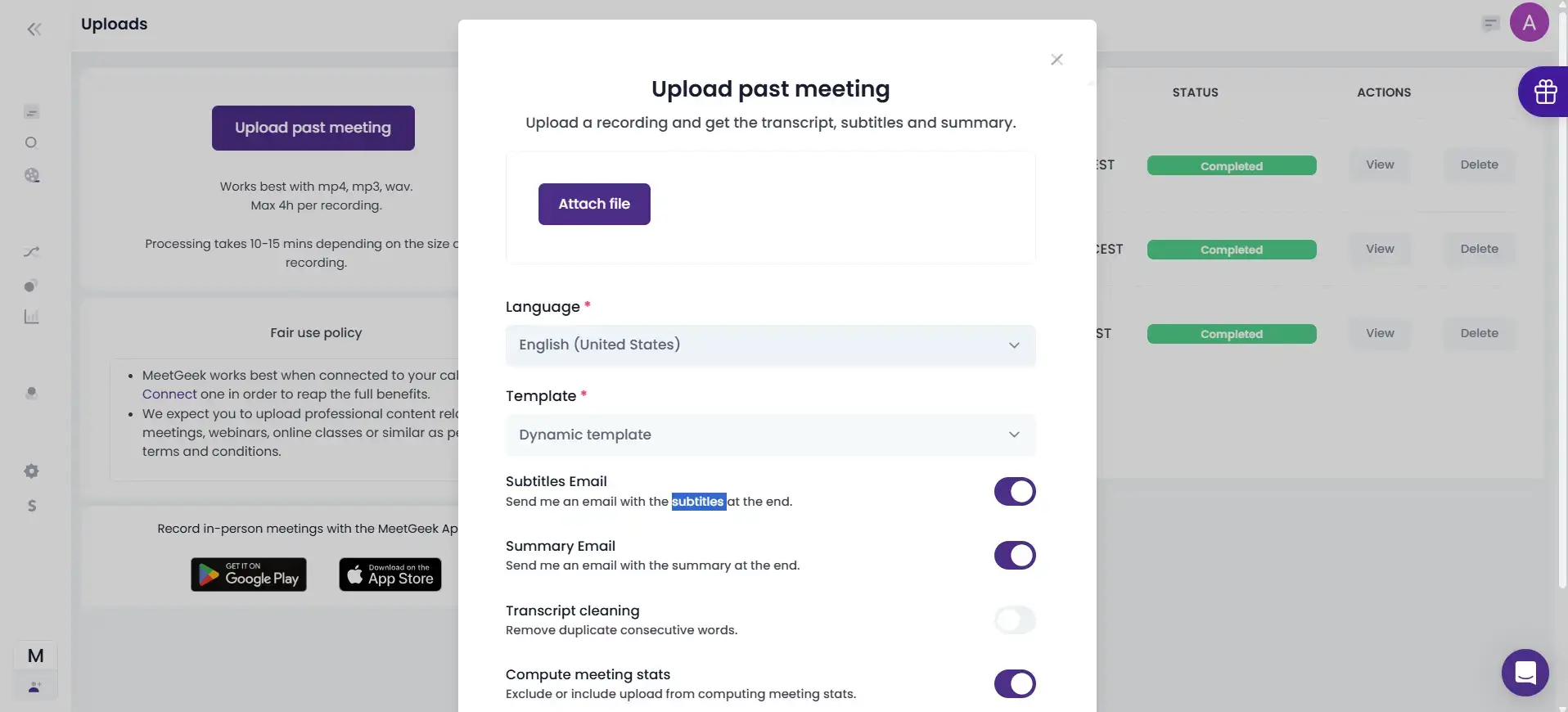The height and width of the screenshot is (712, 1568).
Task: Open the Language dropdown showing English (United States)
Action: coord(770,345)
